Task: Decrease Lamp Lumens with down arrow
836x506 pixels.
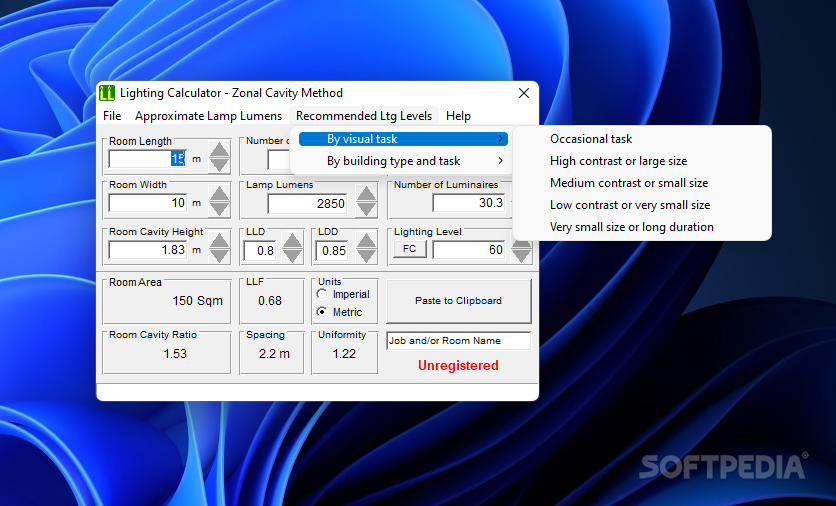Action: [366, 208]
